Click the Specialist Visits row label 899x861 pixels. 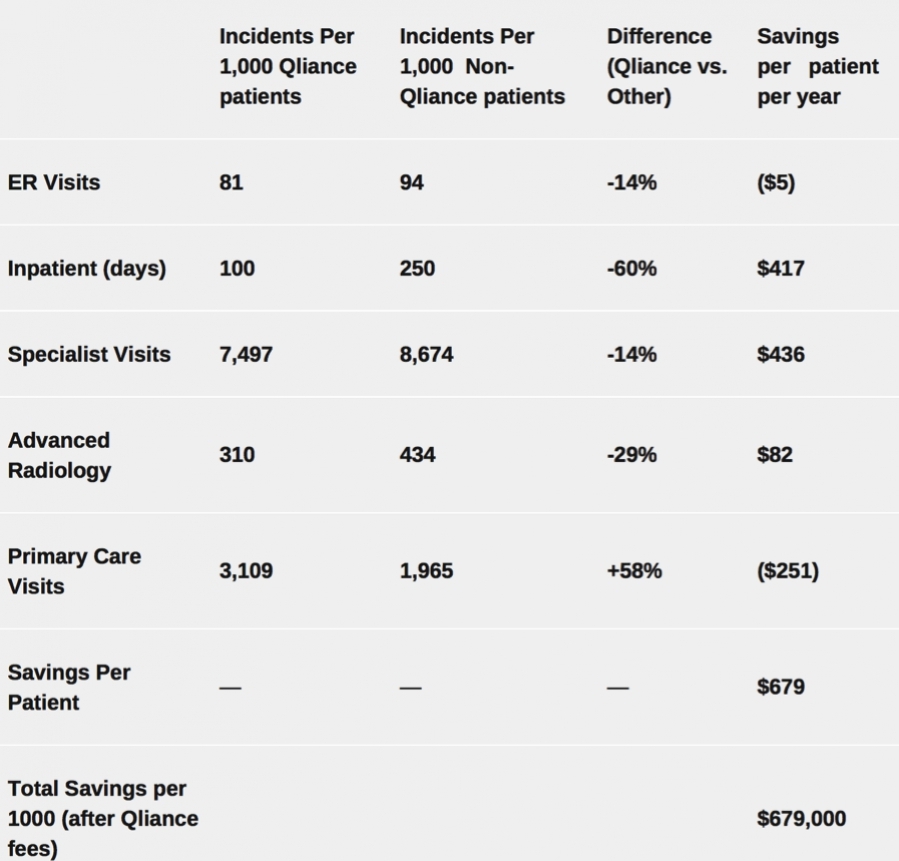tap(89, 355)
